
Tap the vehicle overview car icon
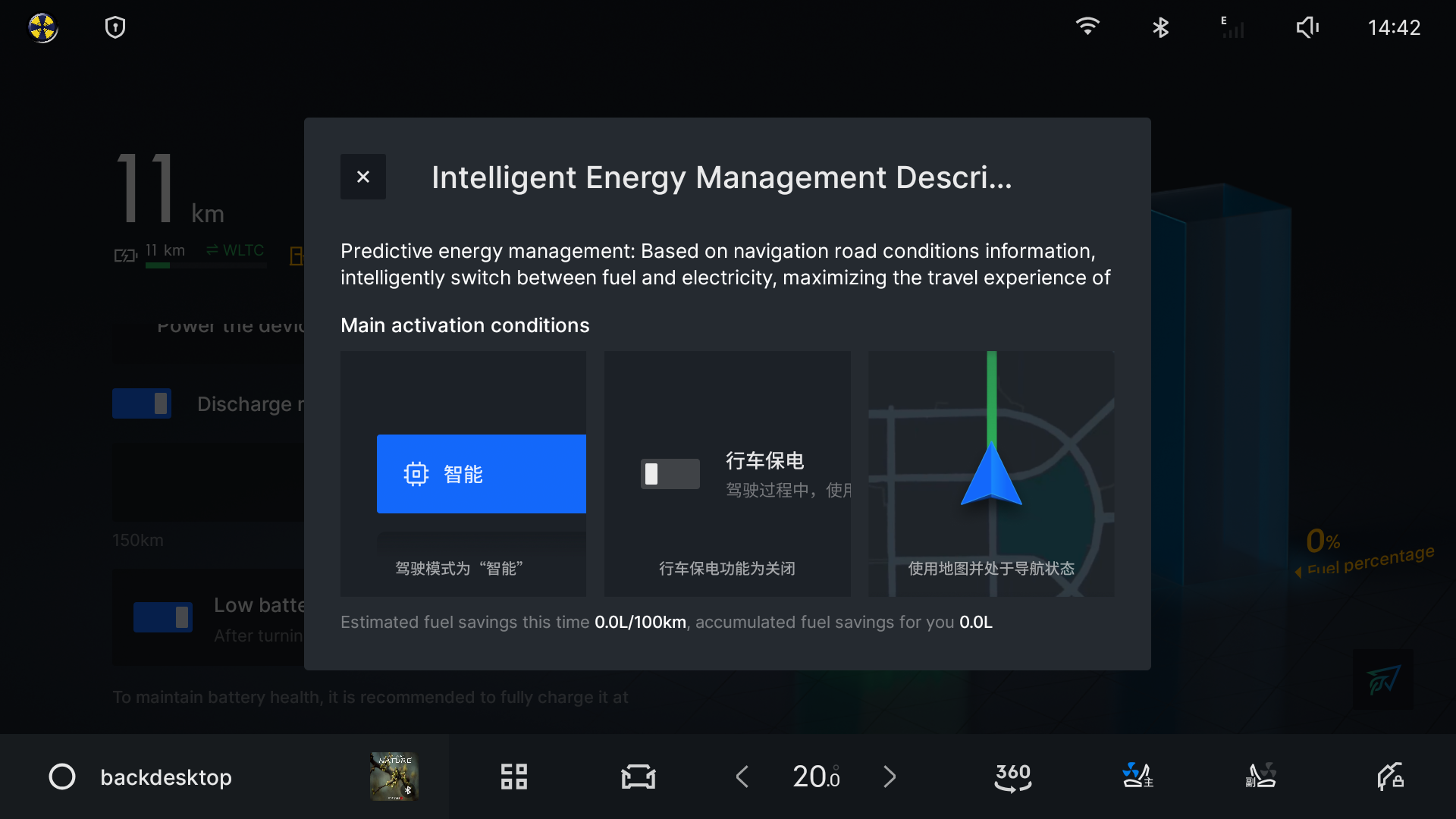[638, 777]
